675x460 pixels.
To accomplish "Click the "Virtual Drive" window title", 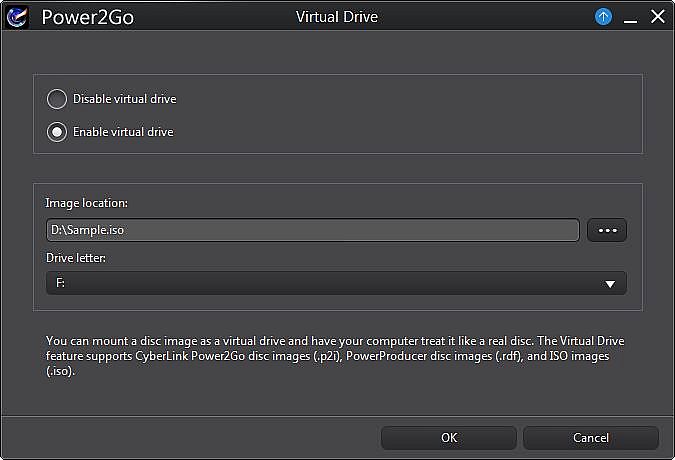I will [x=337, y=17].
